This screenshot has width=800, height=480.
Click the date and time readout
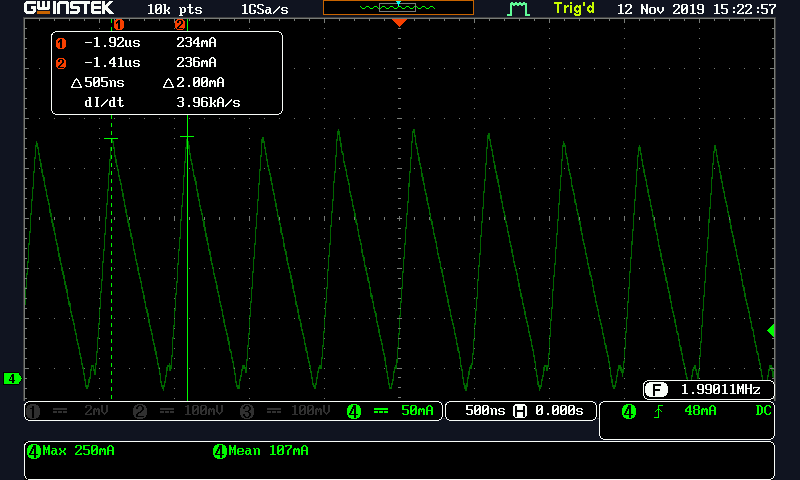[x=696, y=9]
